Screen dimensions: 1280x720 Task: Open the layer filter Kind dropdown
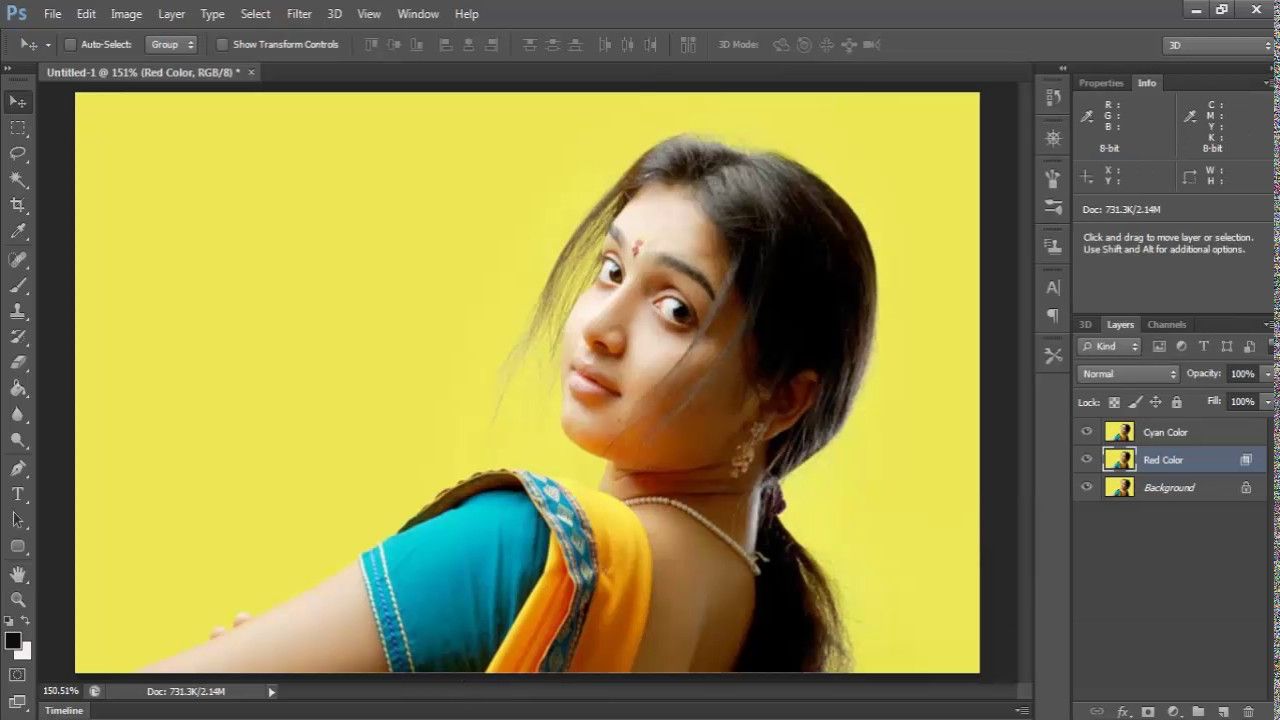(x=1109, y=346)
